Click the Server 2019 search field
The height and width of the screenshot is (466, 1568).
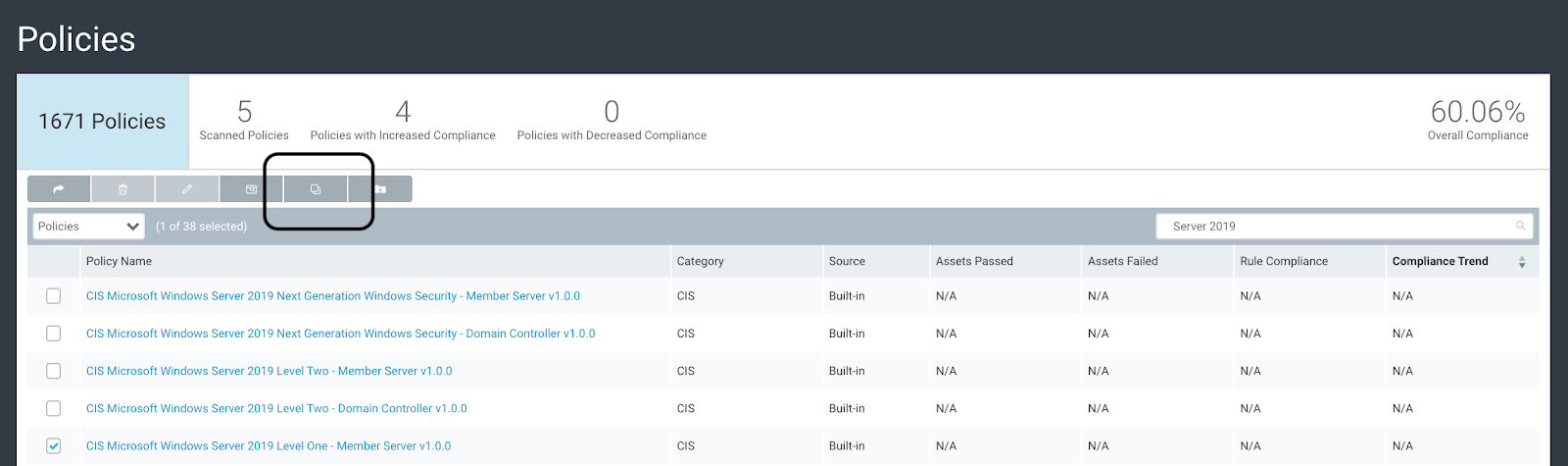click(1333, 227)
